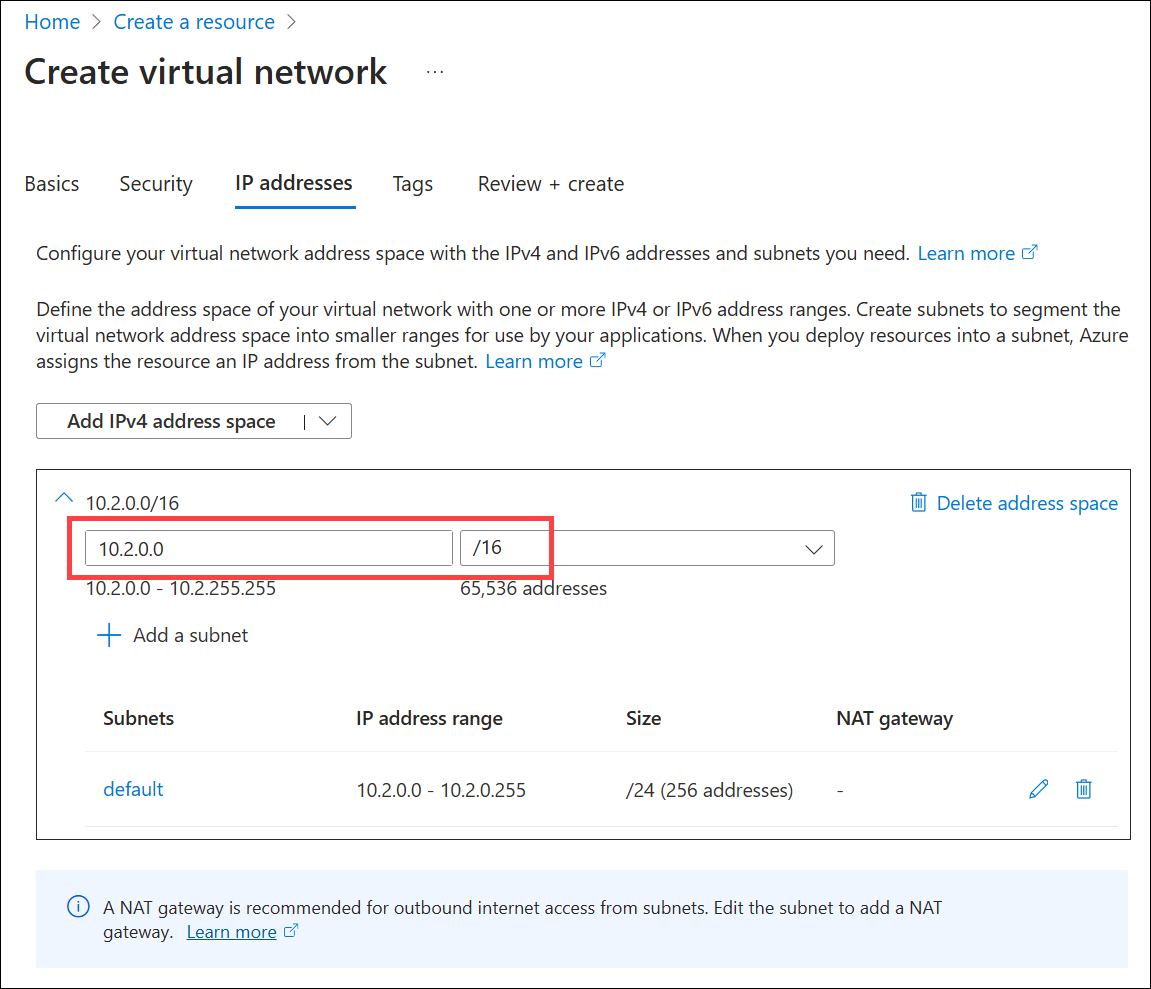
Task: Switch to the Security tab
Action: click(x=155, y=184)
